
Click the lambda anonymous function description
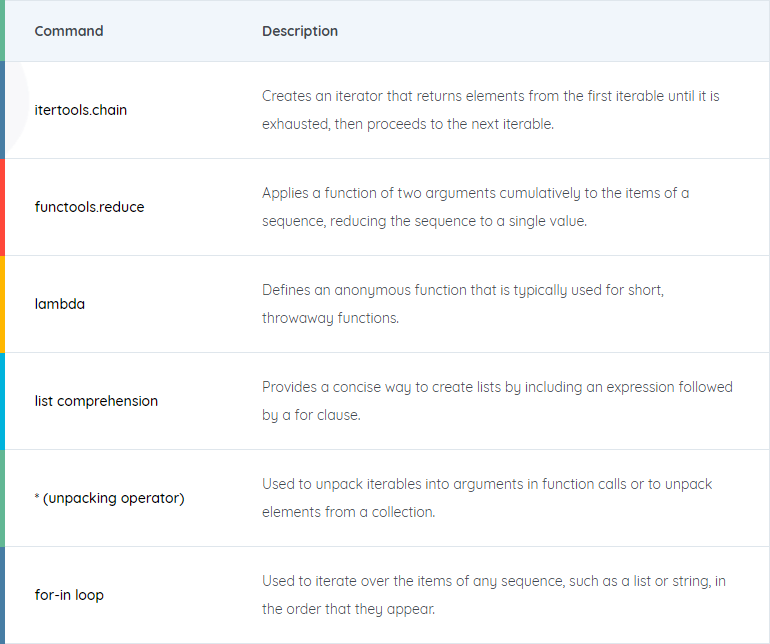pyautogui.click(x=463, y=304)
